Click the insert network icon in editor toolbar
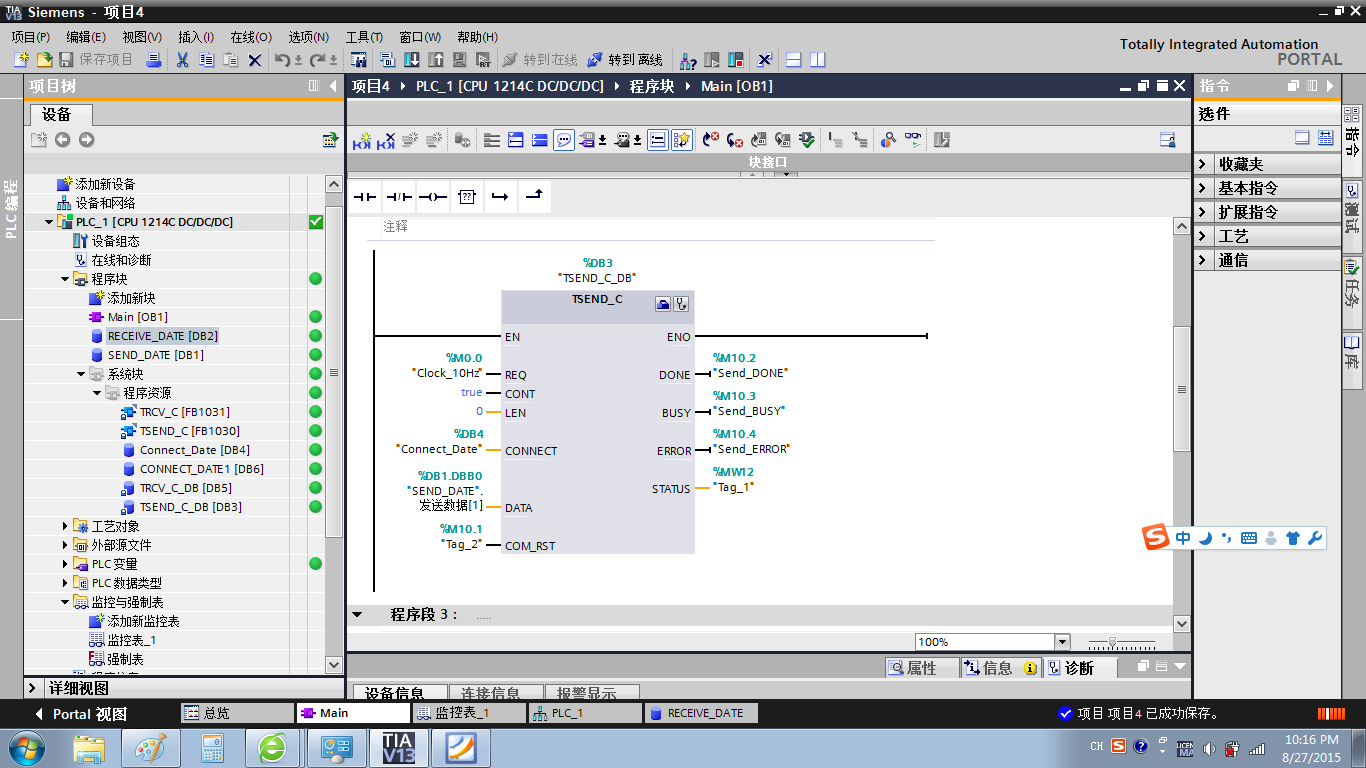This screenshot has width=1366, height=768. tap(361, 140)
